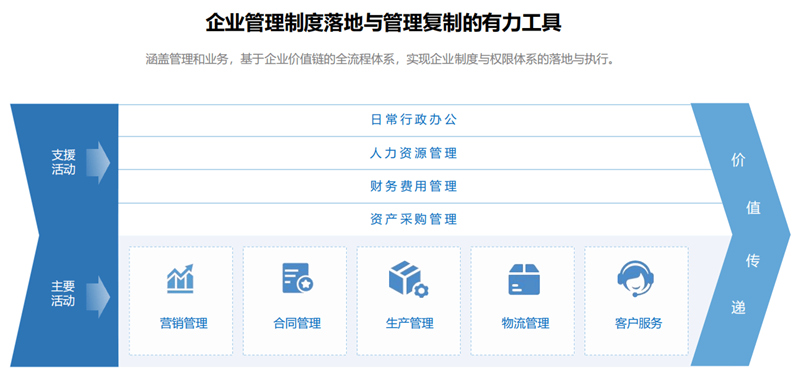Click the 物流管理 package icon

coord(524,279)
